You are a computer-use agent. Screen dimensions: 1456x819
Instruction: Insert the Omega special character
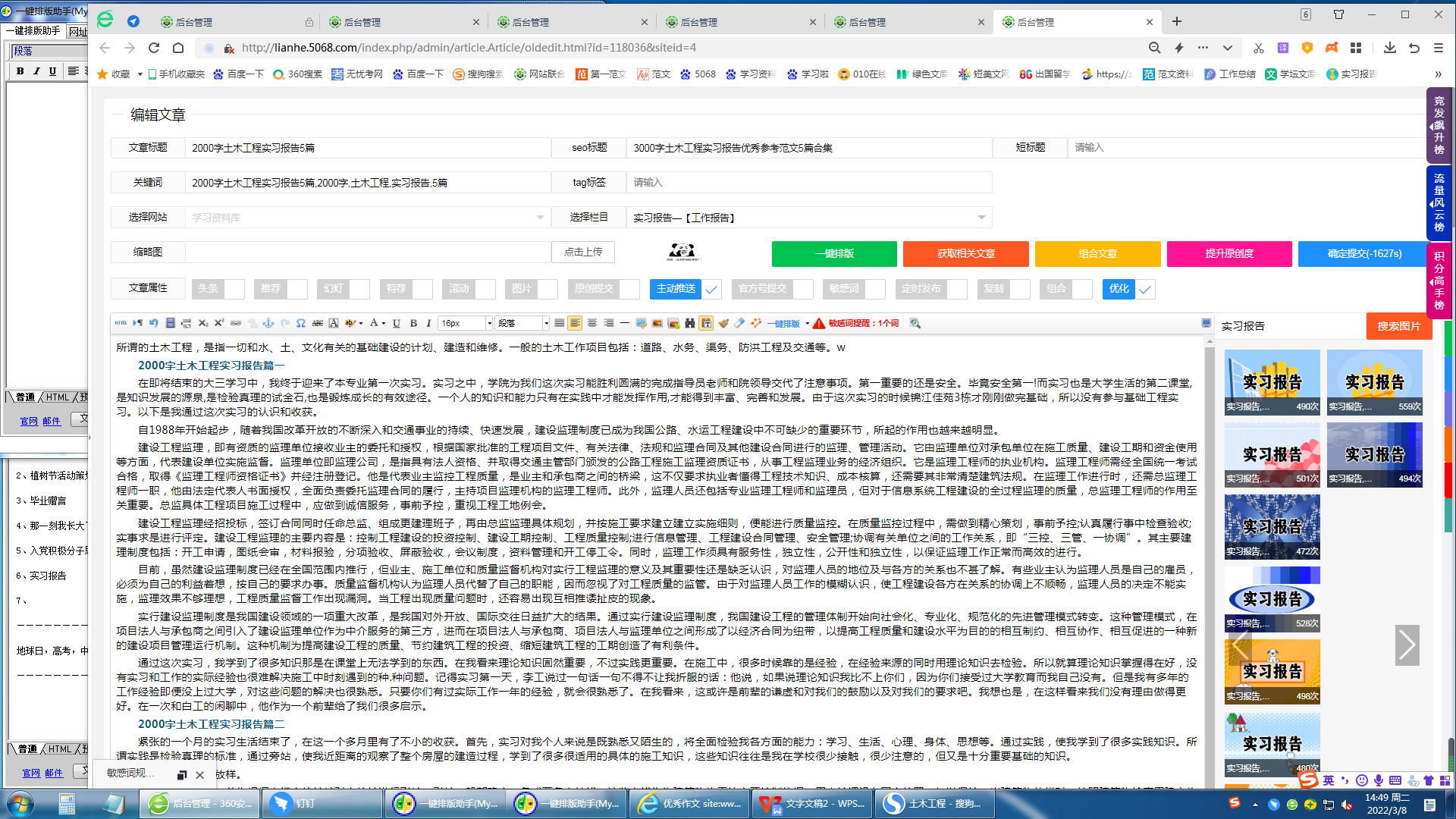click(x=300, y=322)
